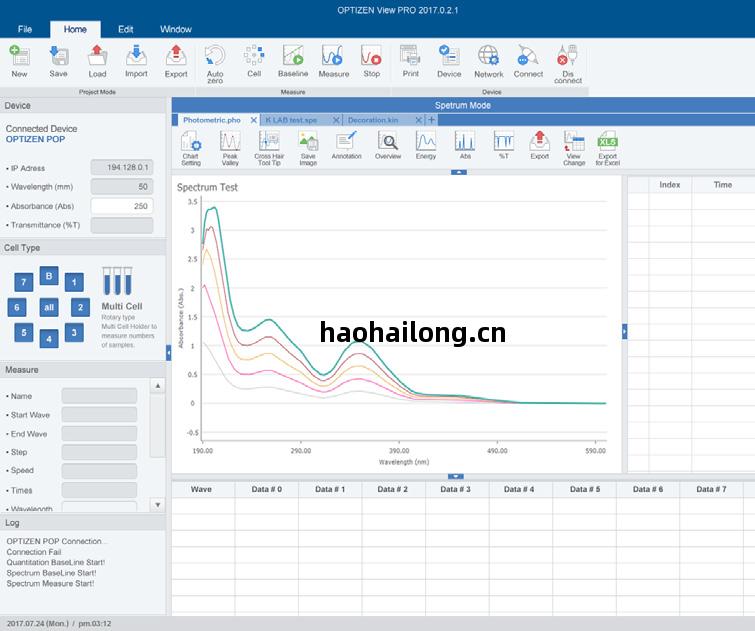
Task: Select the Peak Valley tool
Action: (x=230, y=146)
